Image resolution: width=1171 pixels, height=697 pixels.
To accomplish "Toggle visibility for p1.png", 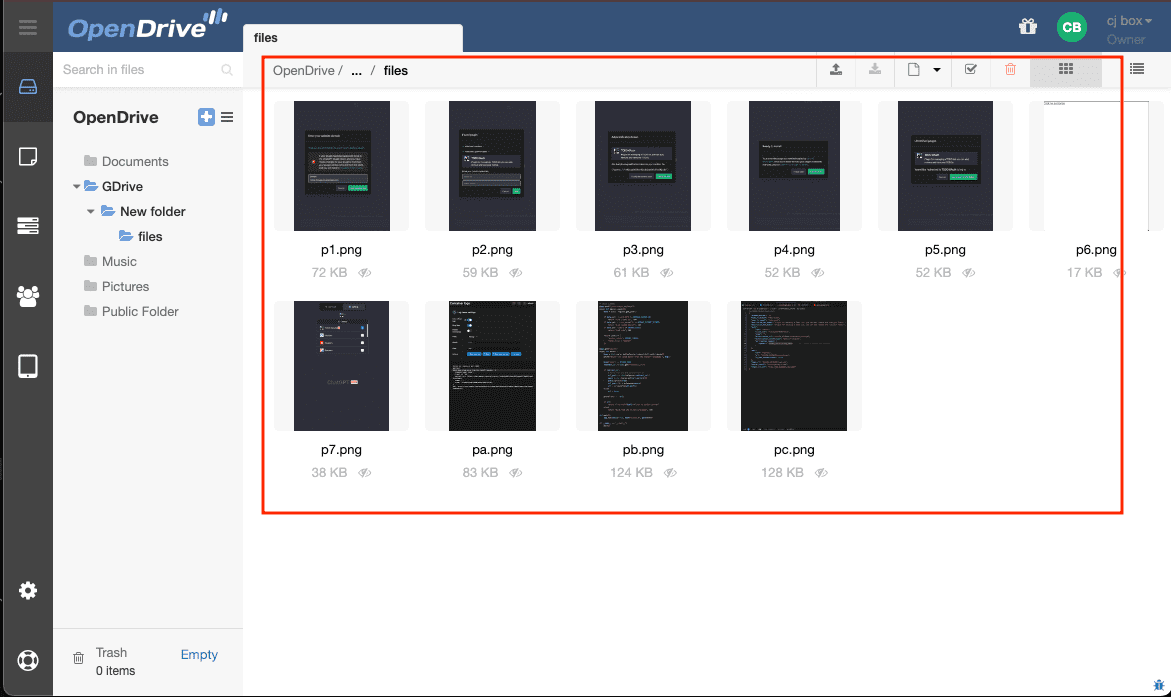I will click(x=364, y=273).
